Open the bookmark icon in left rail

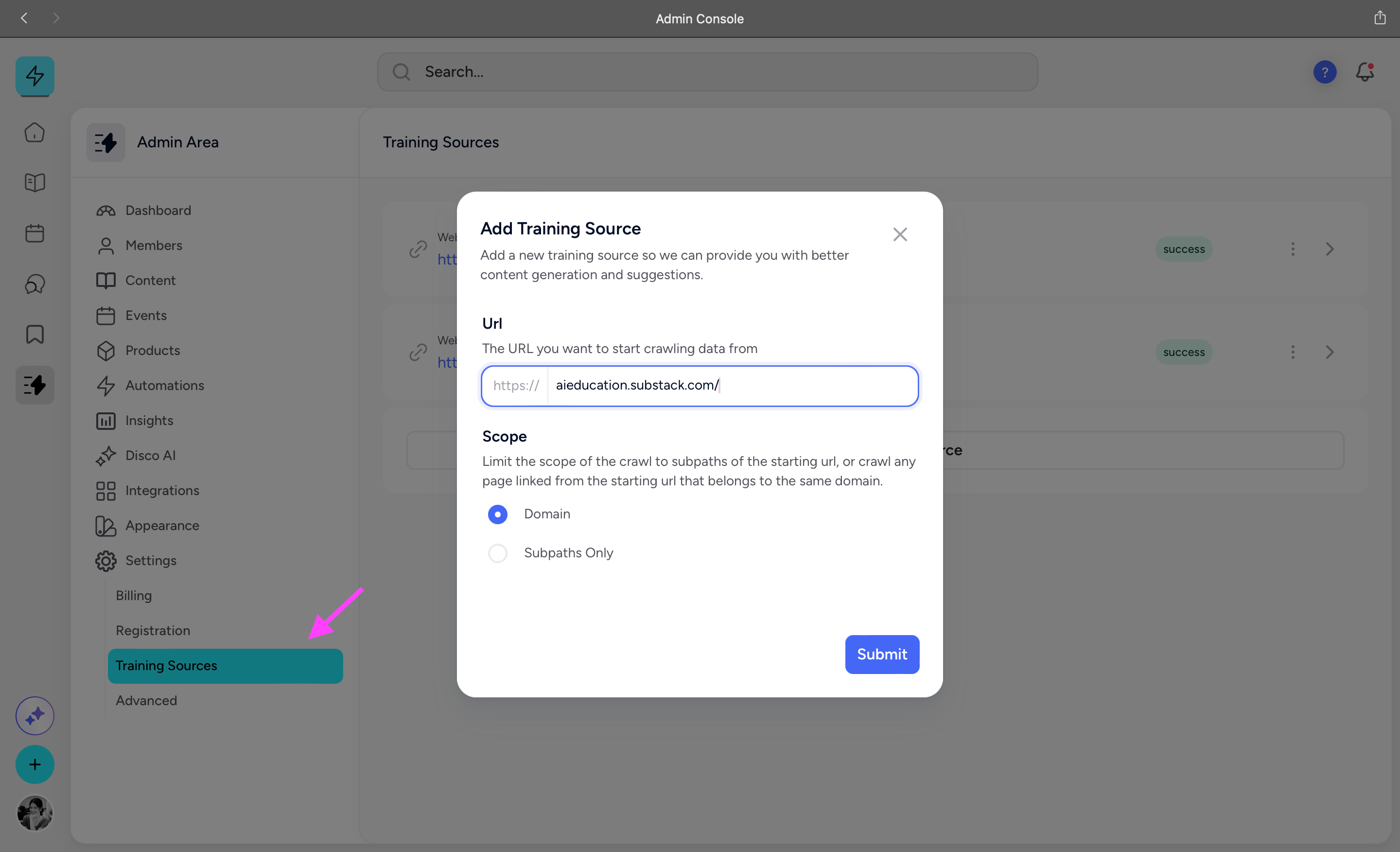[x=35, y=334]
